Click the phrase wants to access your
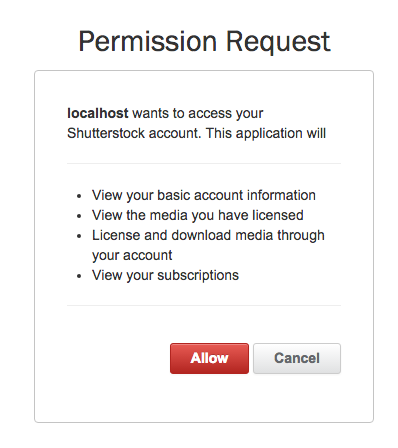398x448 pixels. tap(198, 113)
